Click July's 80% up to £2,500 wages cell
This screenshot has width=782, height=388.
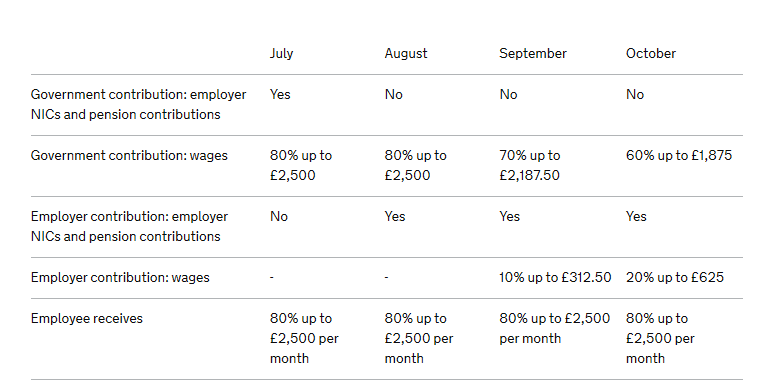tap(301, 166)
